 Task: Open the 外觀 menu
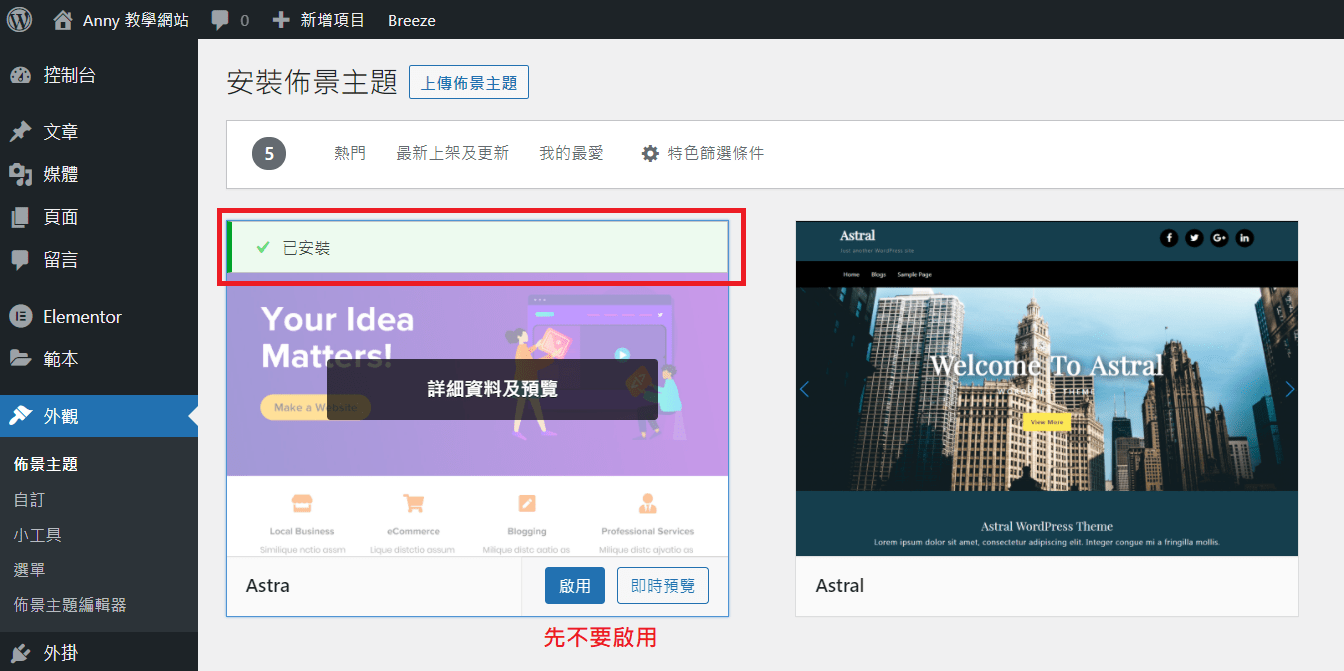pyautogui.click(x=99, y=416)
